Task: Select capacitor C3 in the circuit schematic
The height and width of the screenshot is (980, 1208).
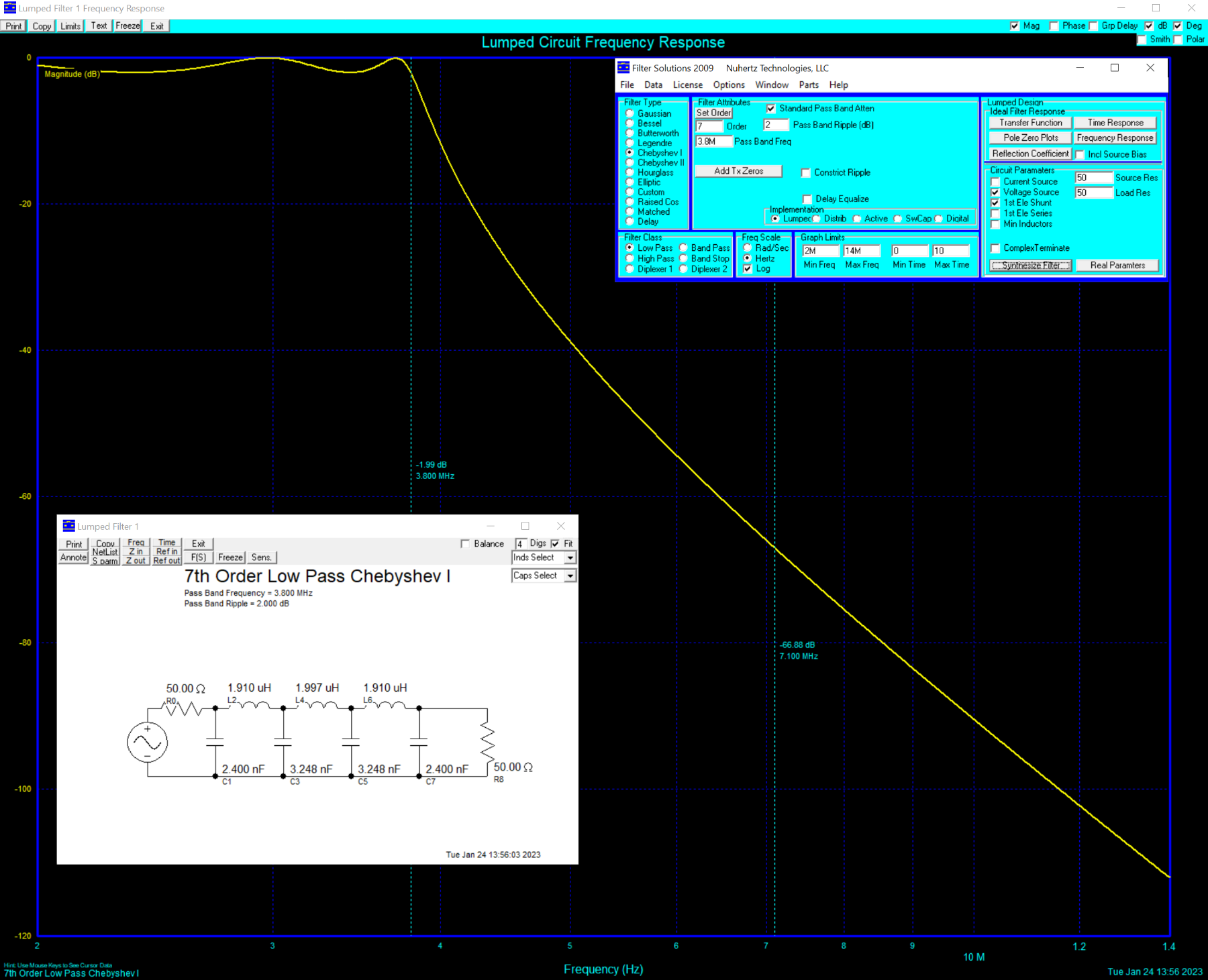Action: (x=283, y=742)
